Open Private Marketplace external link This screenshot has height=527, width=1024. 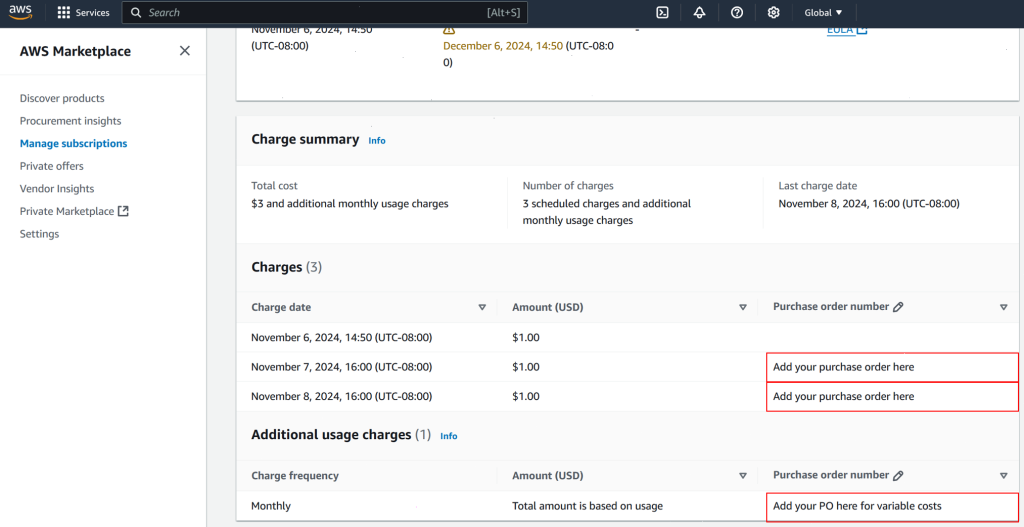pyautogui.click(x=74, y=211)
